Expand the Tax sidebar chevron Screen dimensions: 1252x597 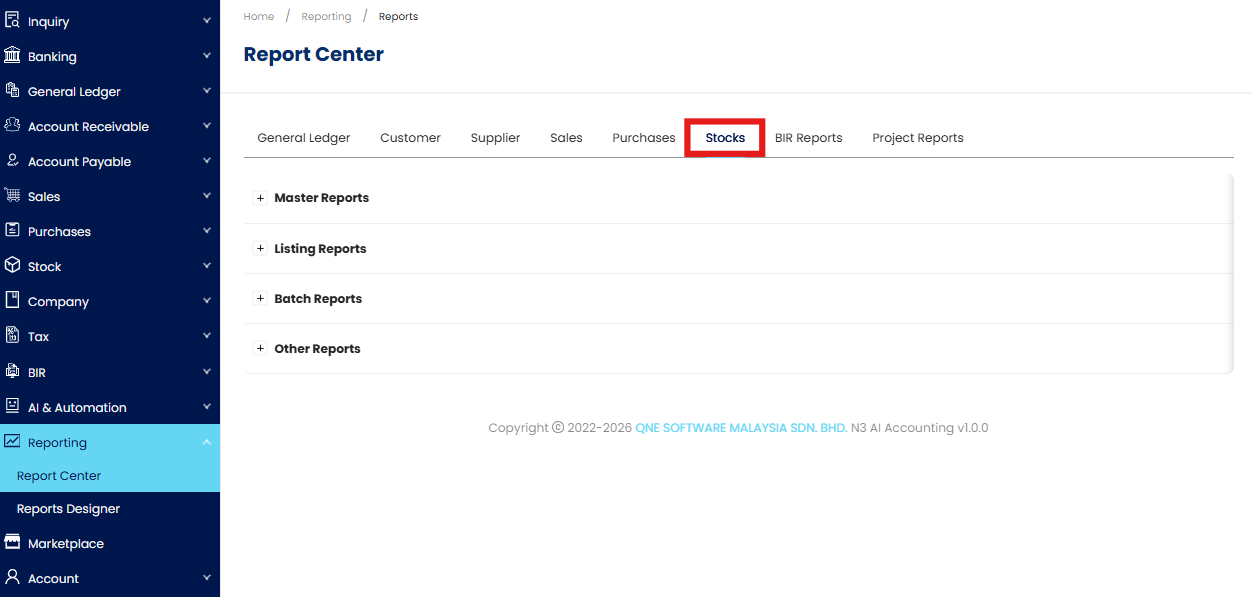coord(206,336)
